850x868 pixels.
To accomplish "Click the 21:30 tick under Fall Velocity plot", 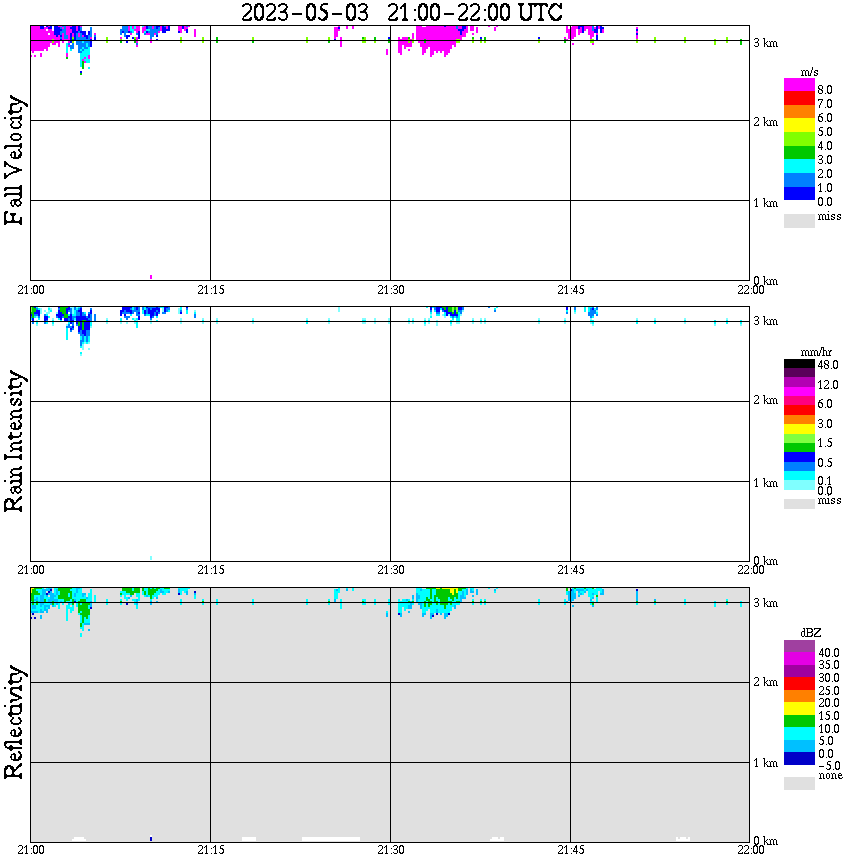I will coord(390,290).
